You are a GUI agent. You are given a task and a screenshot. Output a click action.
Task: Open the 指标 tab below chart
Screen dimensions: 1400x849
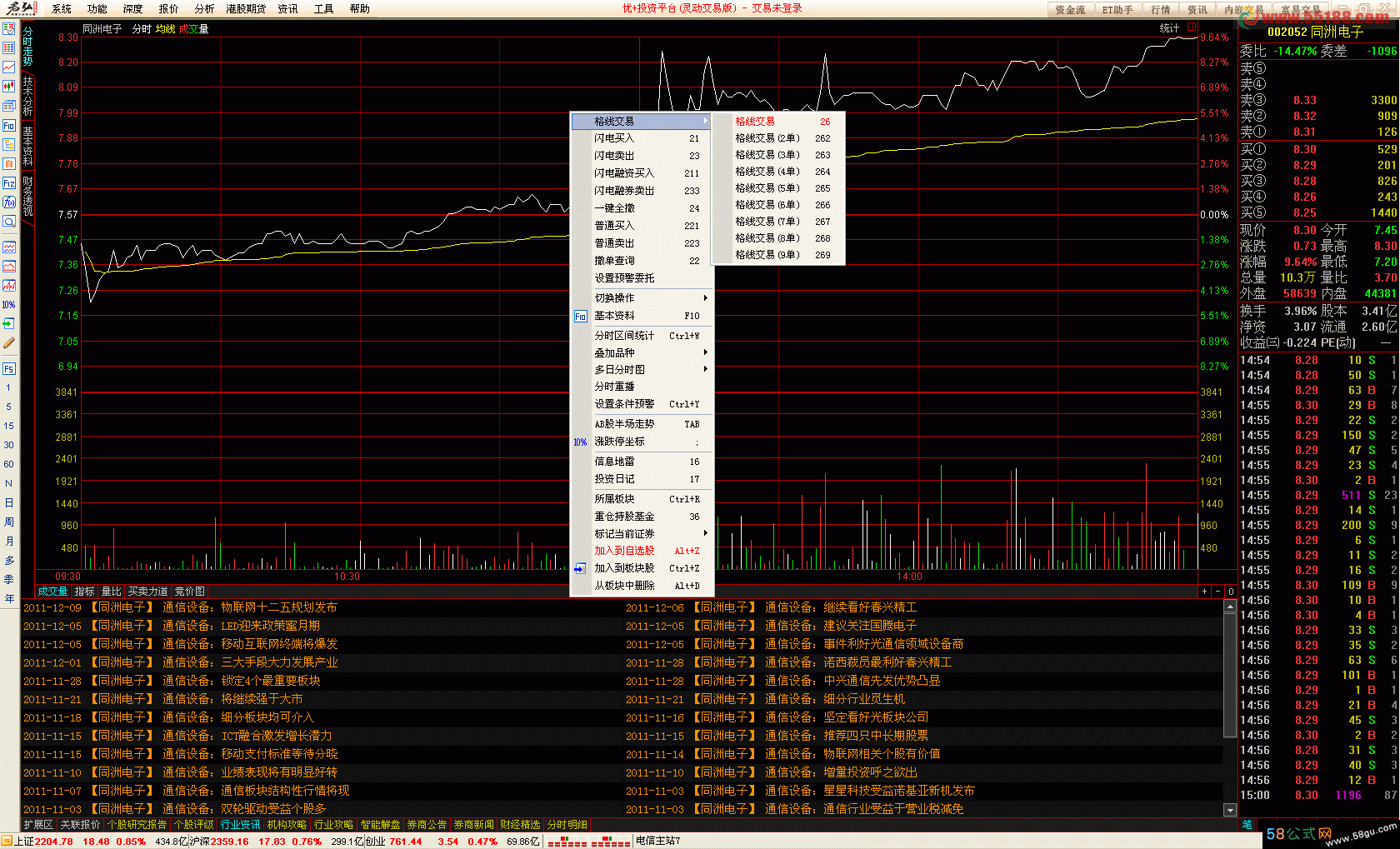coord(84,591)
